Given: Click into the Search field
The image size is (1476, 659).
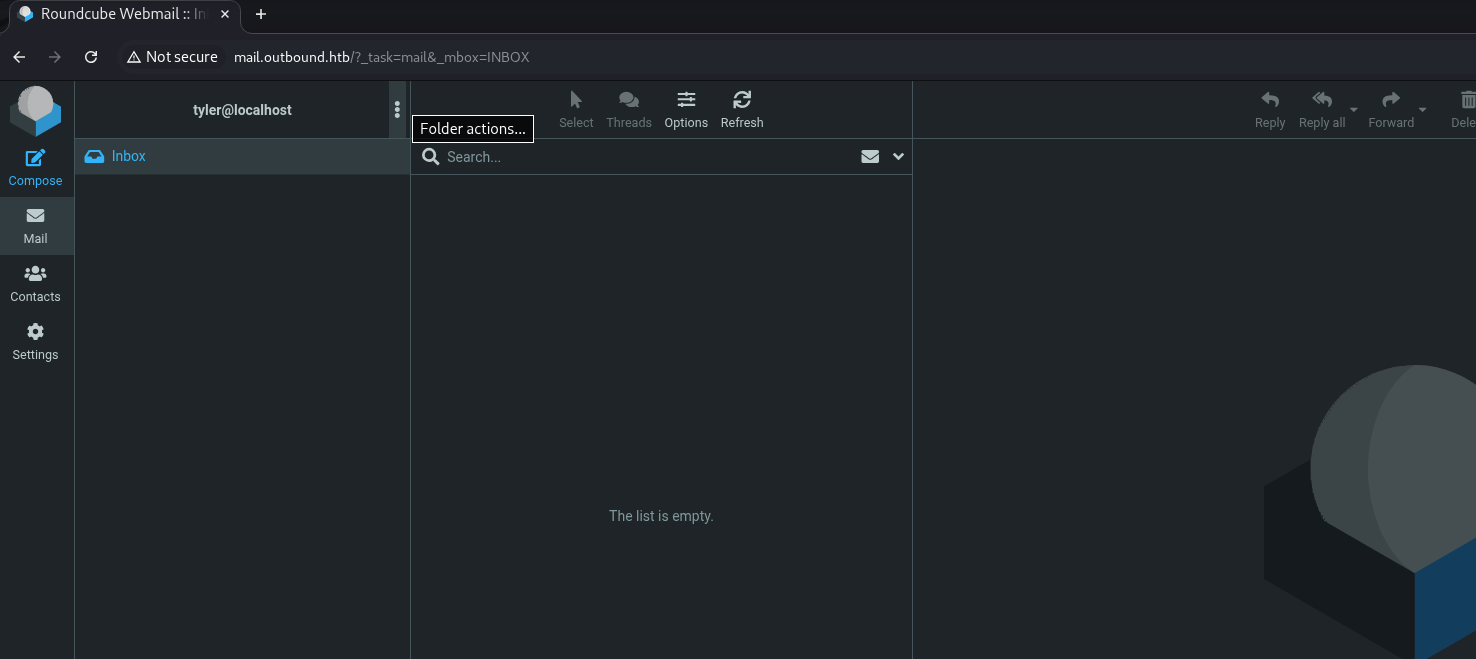Looking at the screenshot, I should 640,157.
